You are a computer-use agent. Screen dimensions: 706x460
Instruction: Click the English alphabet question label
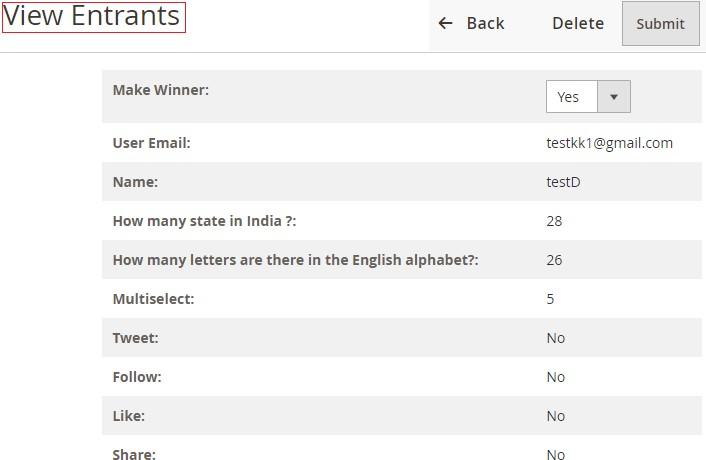pyautogui.click(x=295, y=260)
